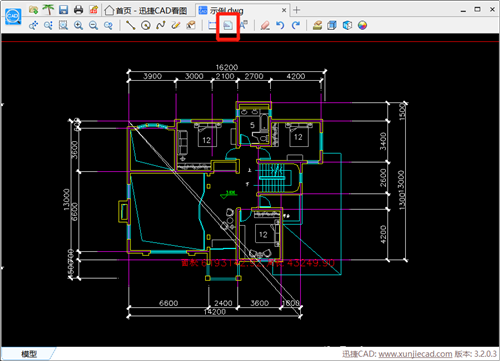This screenshot has width=500, height=361.
Task: Select the distance measurement tool
Action: (x=213, y=25)
